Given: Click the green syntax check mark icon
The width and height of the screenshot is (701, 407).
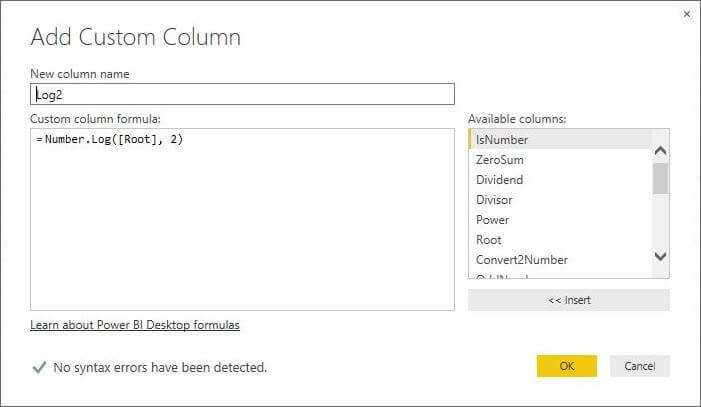Looking at the screenshot, I should [39, 367].
